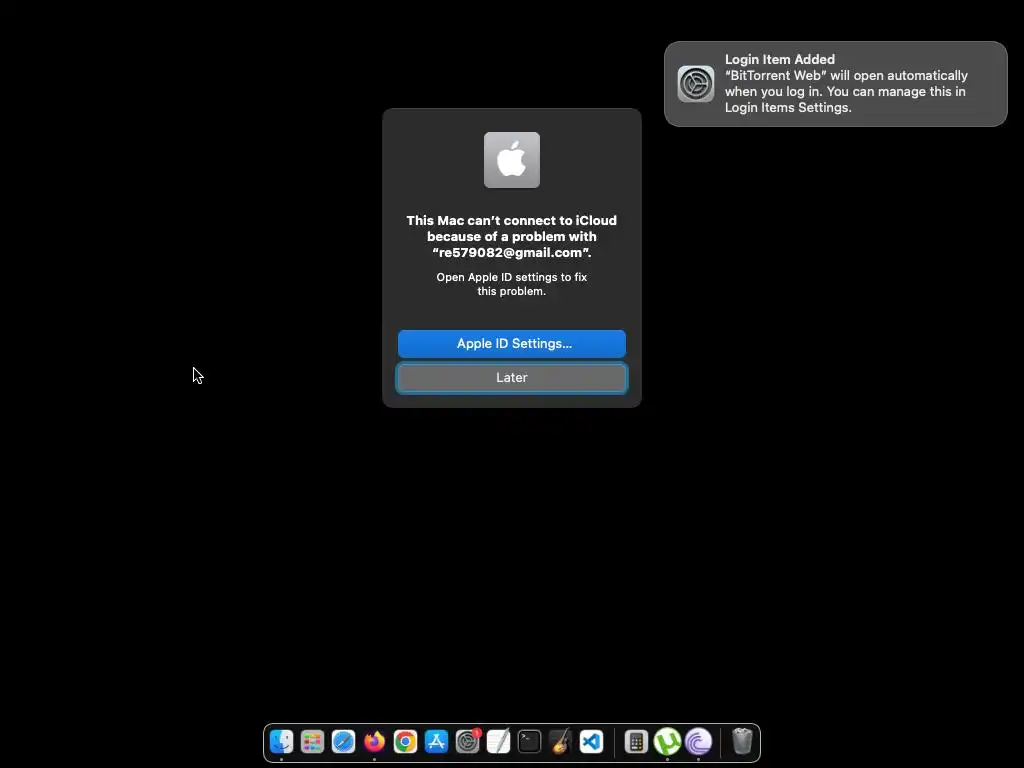The image size is (1024, 768).
Task: Launch Visual Studio Code from dock
Action: point(592,741)
